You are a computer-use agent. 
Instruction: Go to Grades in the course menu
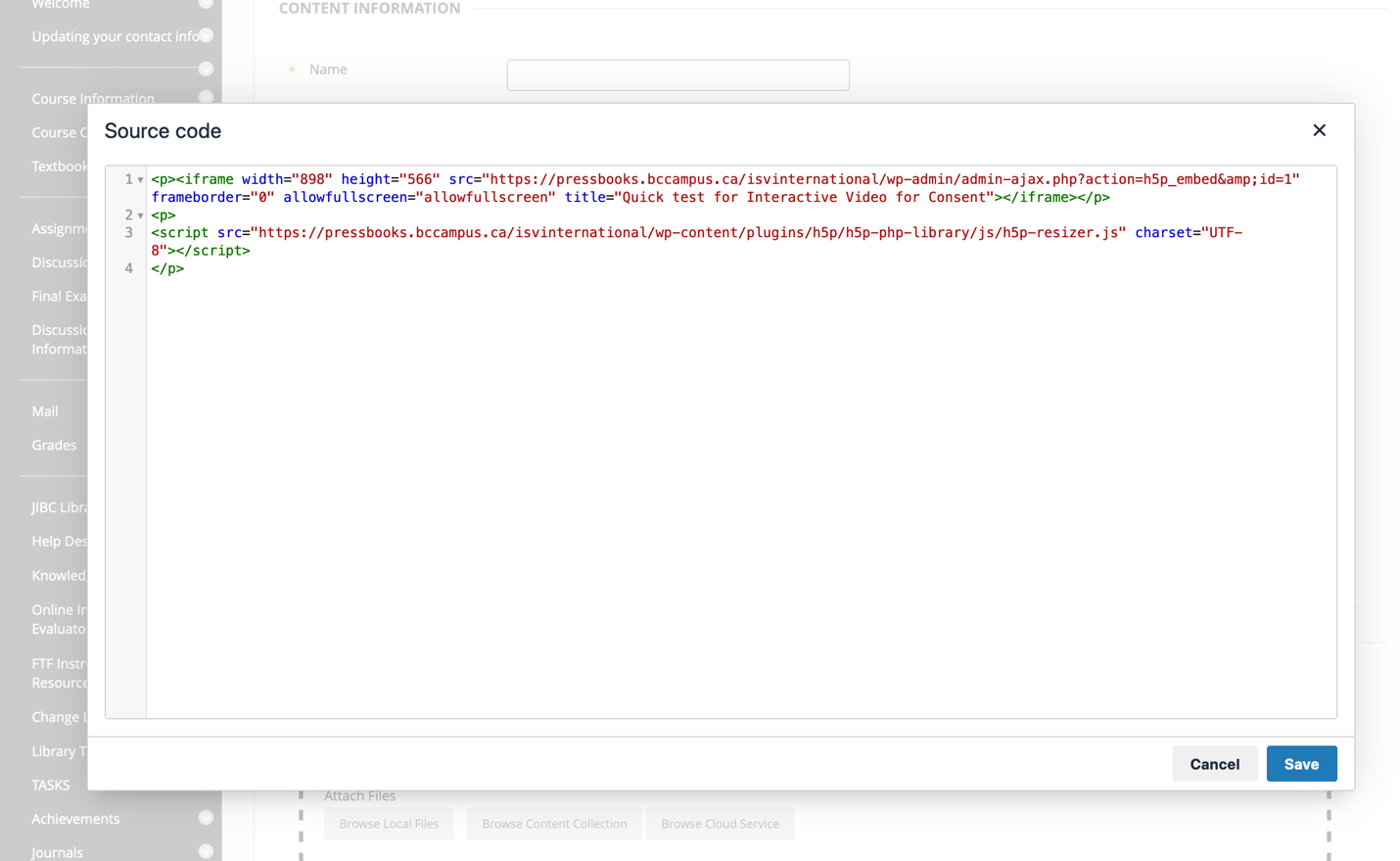coord(54,445)
